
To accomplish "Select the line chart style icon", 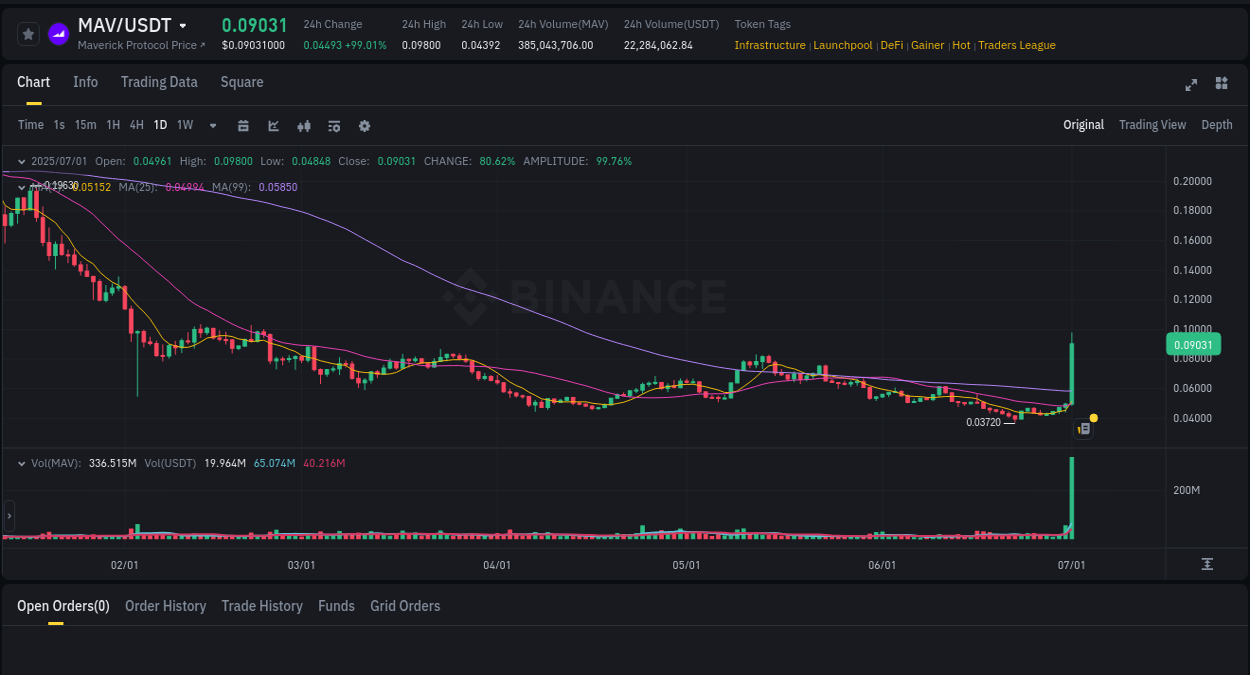I will pyautogui.click(x=272, y=125).
